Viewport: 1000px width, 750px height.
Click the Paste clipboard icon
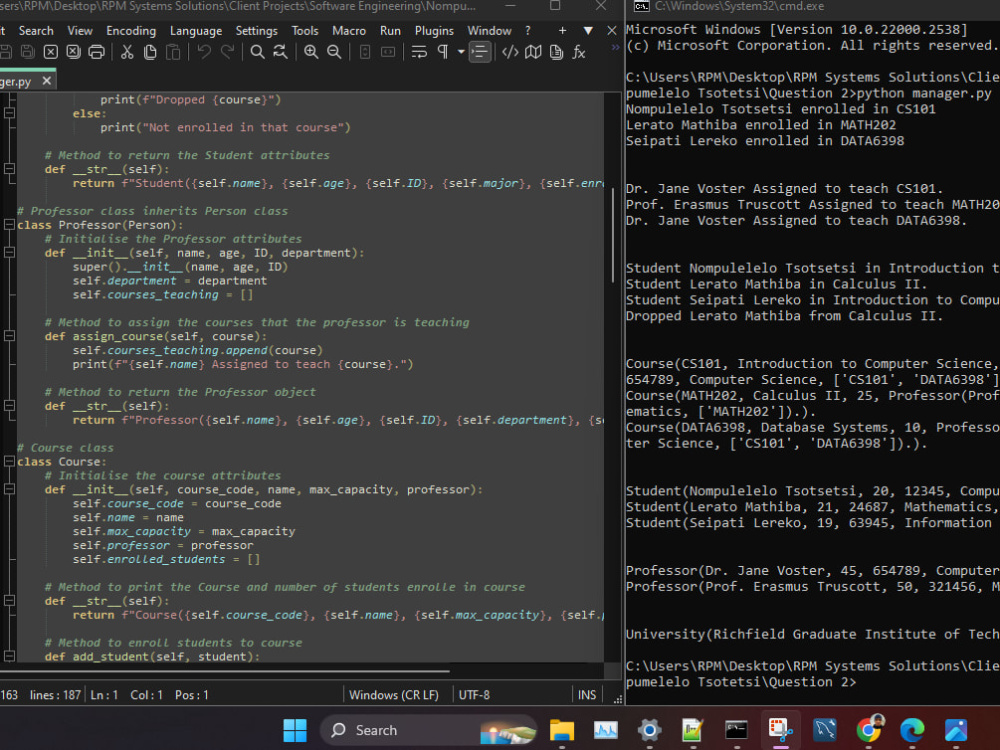click(174, 52)
